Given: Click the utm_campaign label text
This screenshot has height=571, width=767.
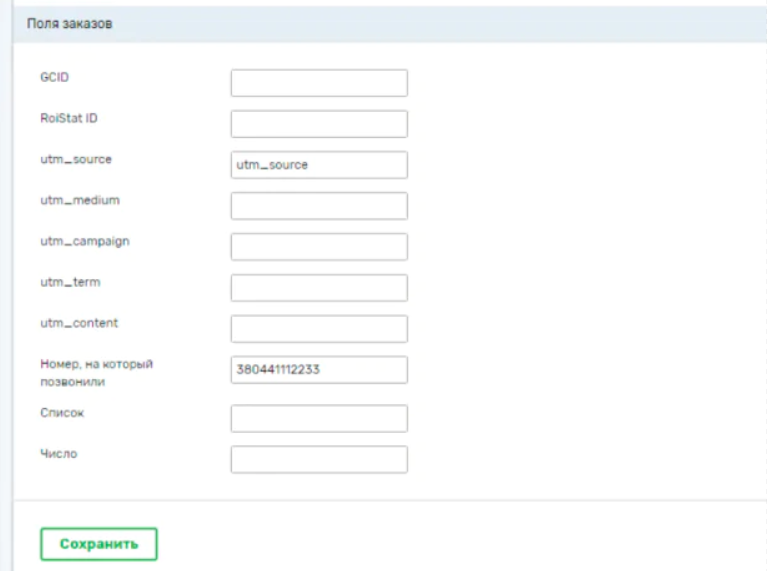Looking at the screenshot, I should [x=84, y=241].
